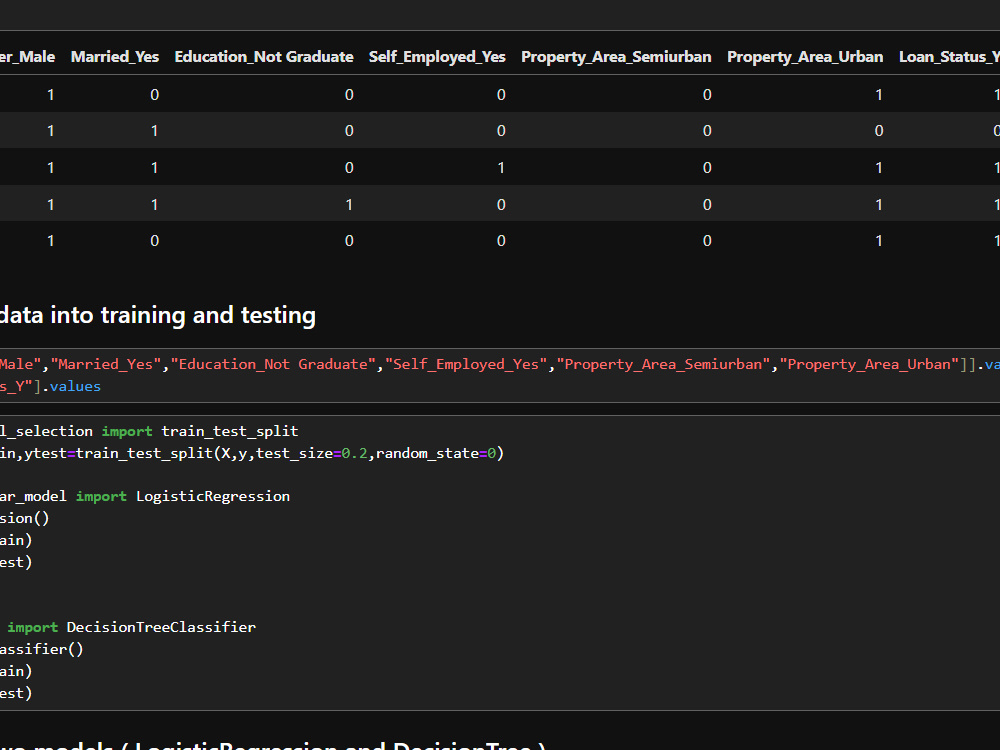The height and width of the screenshot is (750, 1000).
Task: Click the LogisticRegression import name
Action: 213,496
